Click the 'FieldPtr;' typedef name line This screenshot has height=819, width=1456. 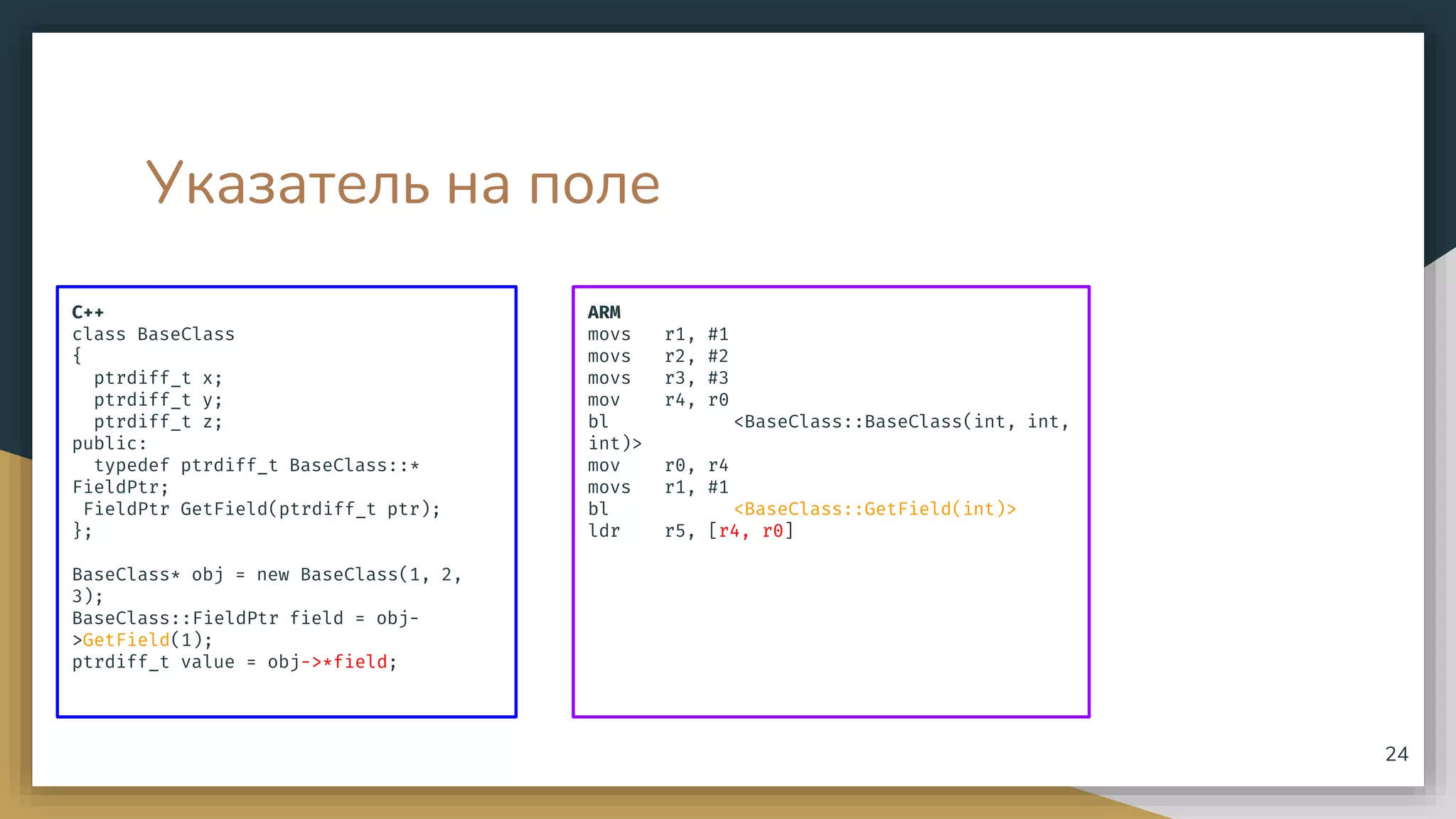pos(121,488)
